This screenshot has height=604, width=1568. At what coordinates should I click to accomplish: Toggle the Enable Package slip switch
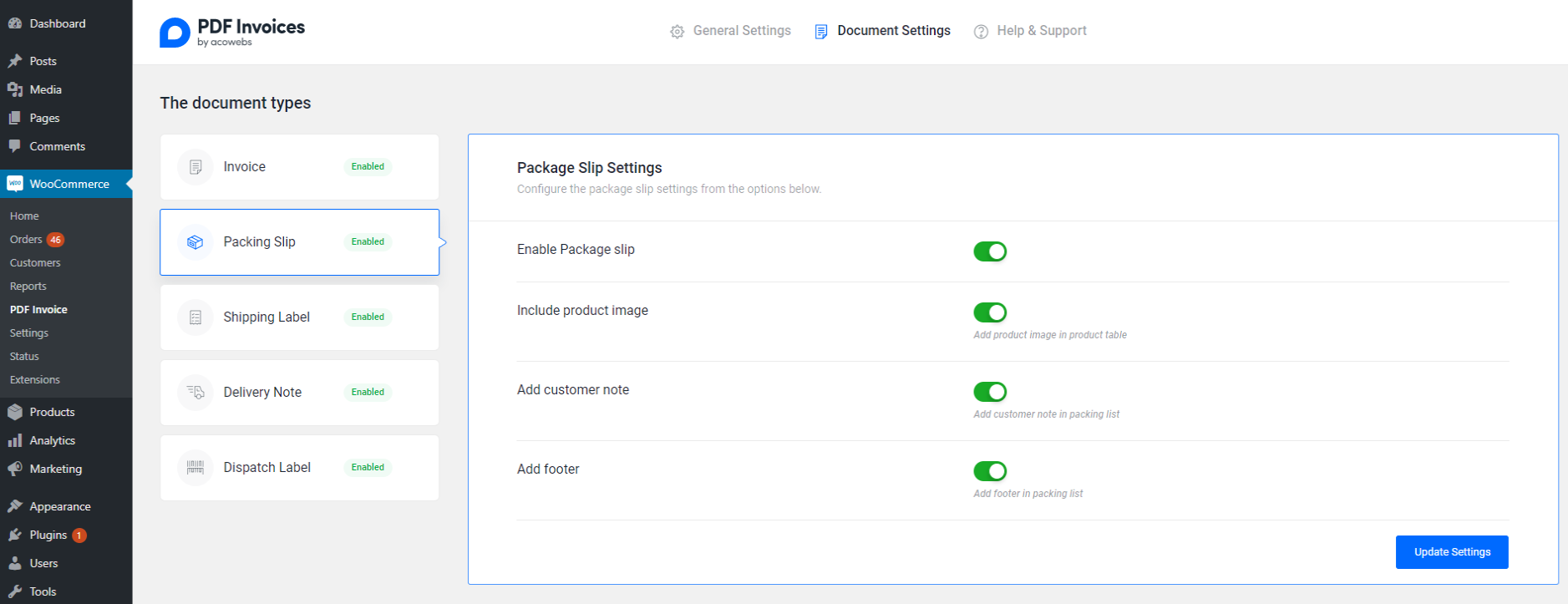pyautogui.click(x=990, y=251)
